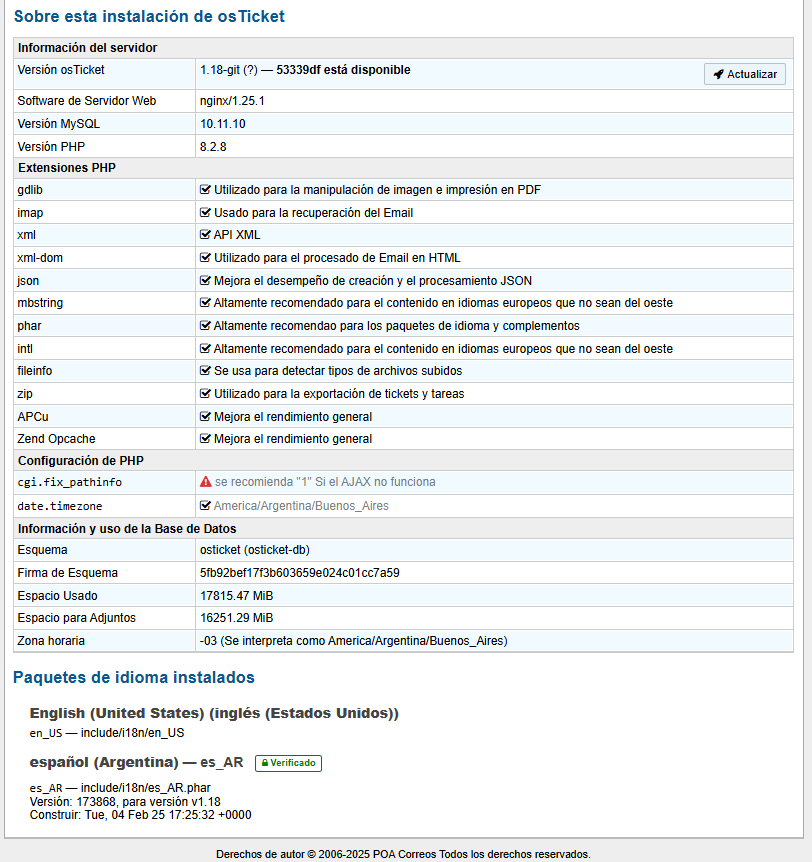
Task: Click the phar extension checkmark
Action: 206,326
